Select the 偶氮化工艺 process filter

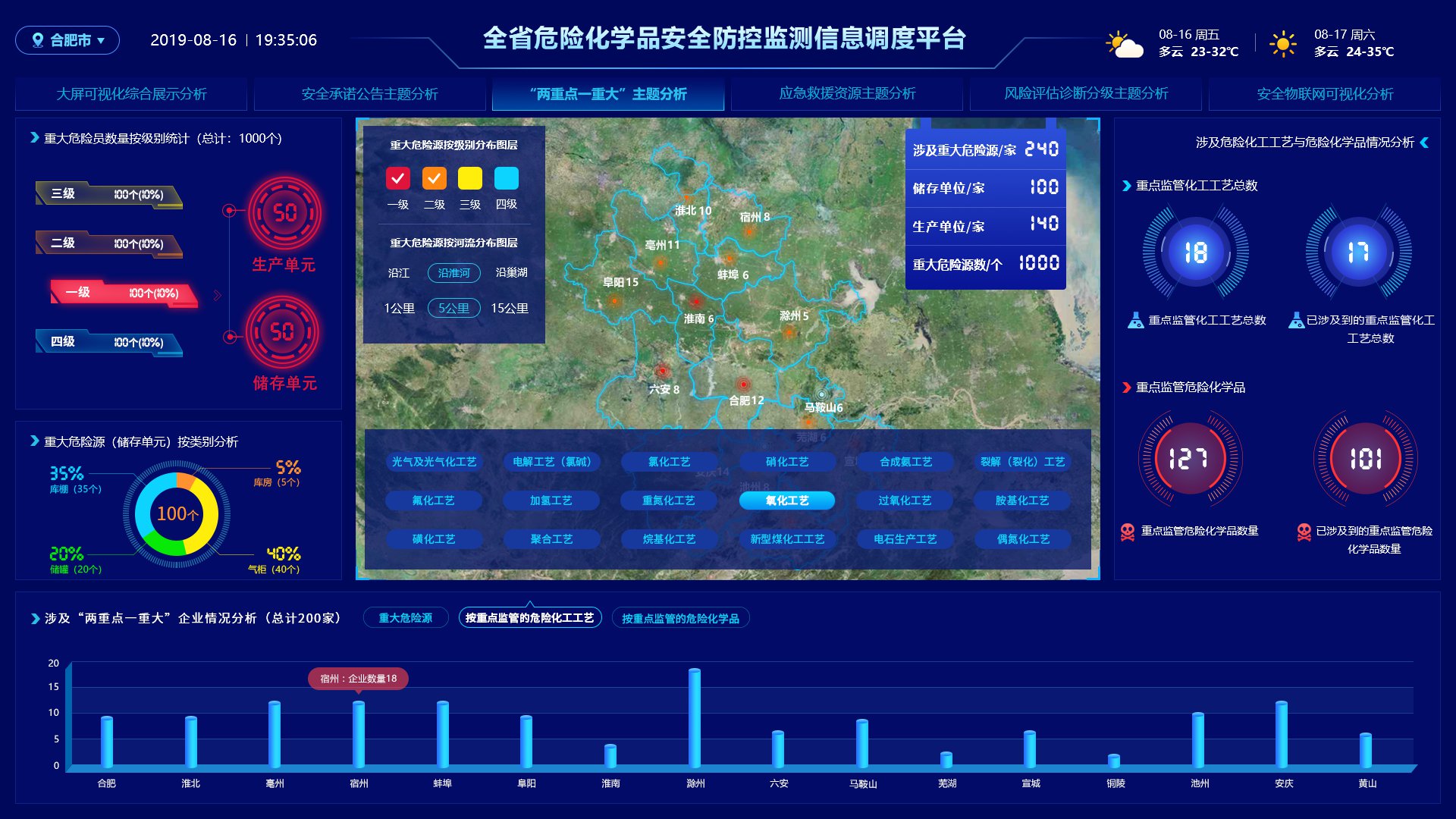click(1023, 539)
